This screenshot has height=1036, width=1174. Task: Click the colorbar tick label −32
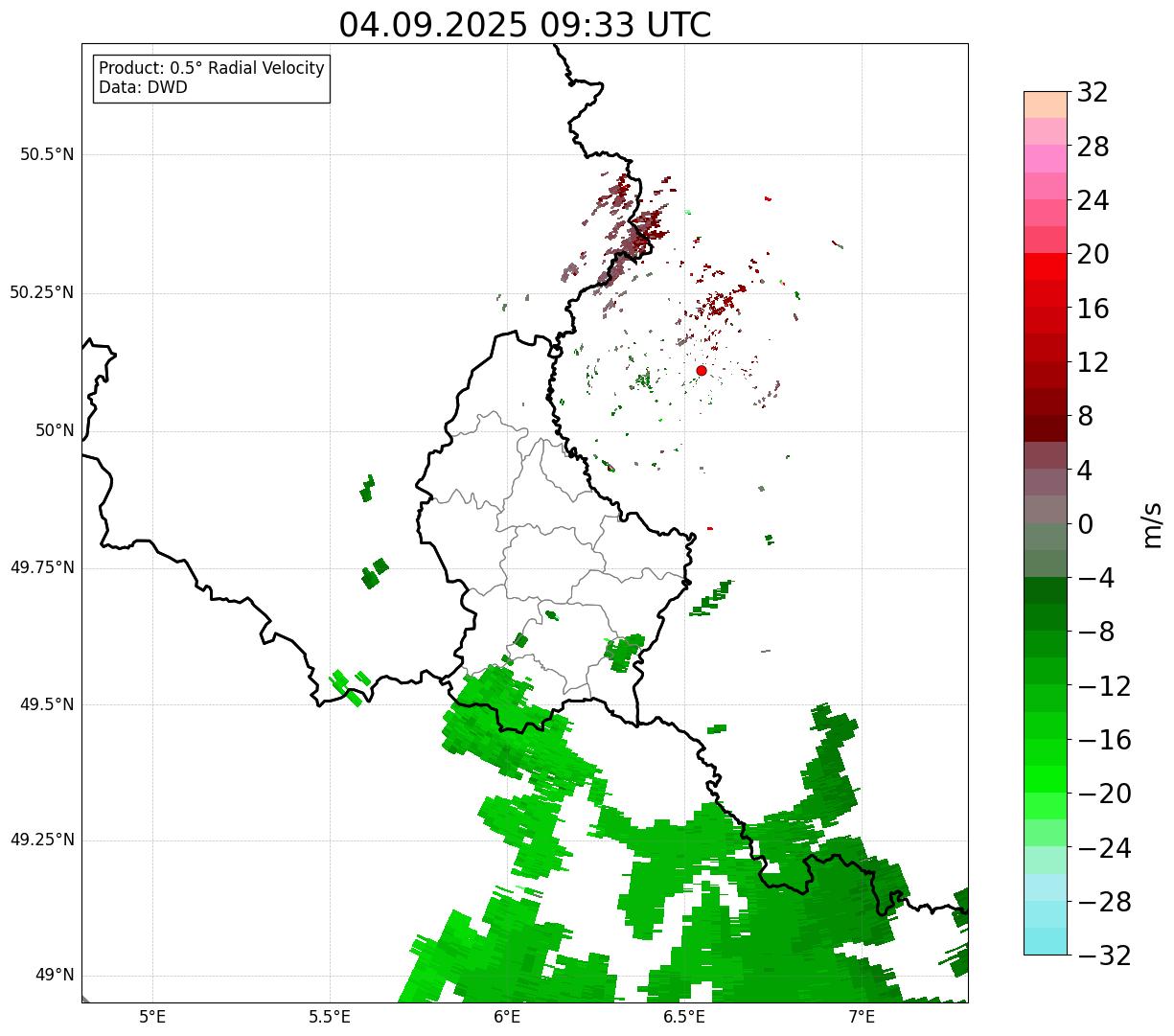click(1103, 955)
